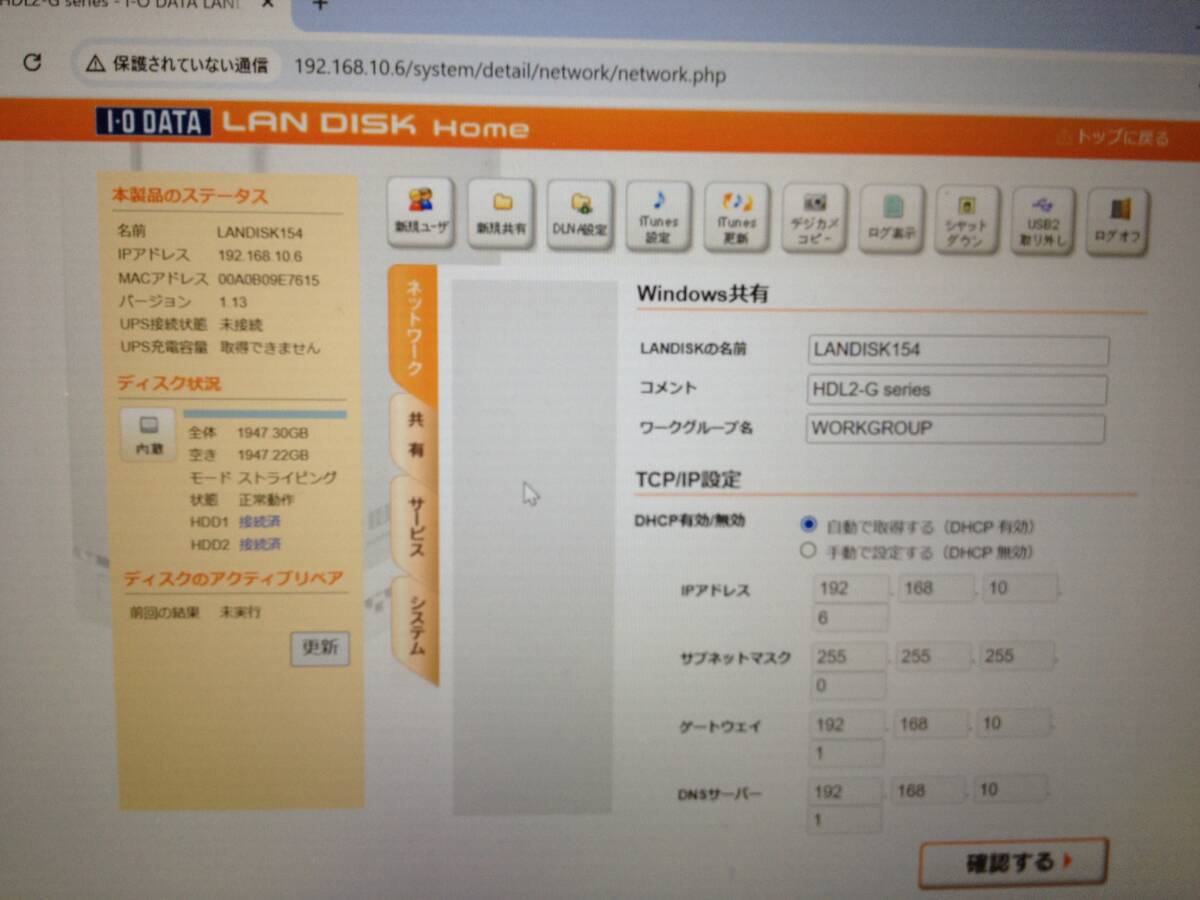Click the シャットダウン icon button
1200x900 pixels.
coord(967,220)
